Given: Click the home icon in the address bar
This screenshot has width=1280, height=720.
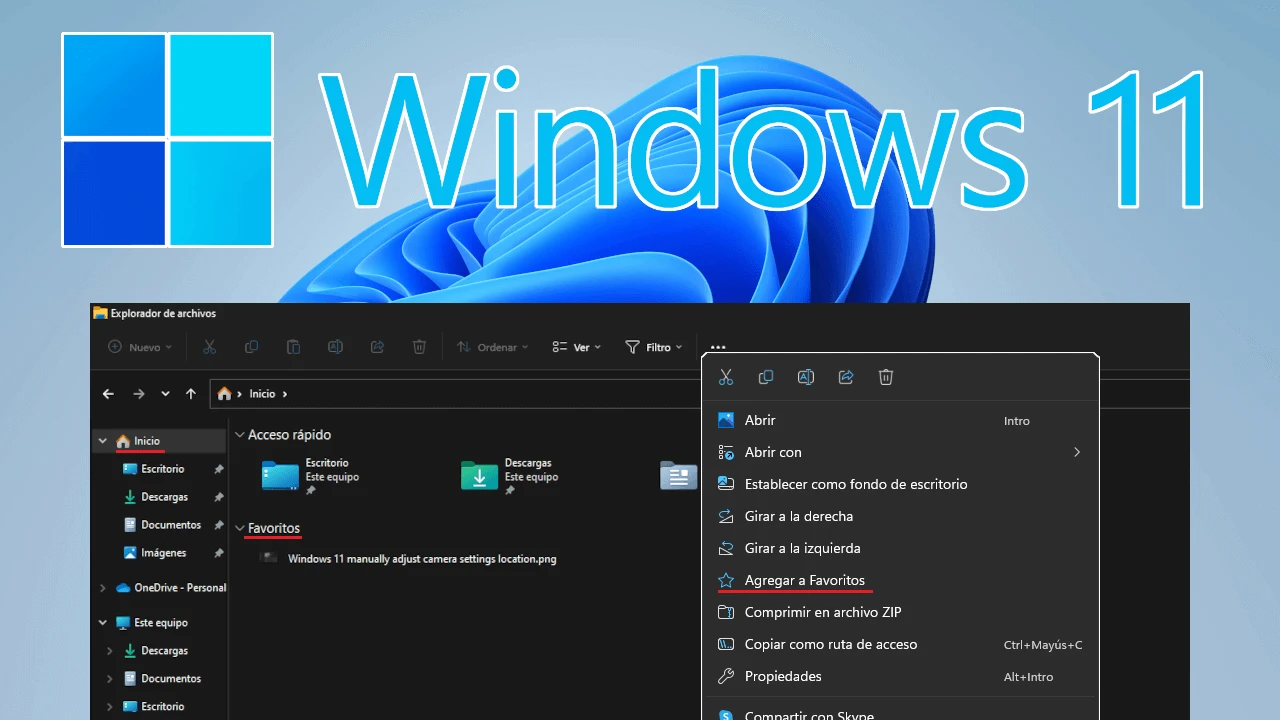Looking at the screenshot, I should coord(225,394).
